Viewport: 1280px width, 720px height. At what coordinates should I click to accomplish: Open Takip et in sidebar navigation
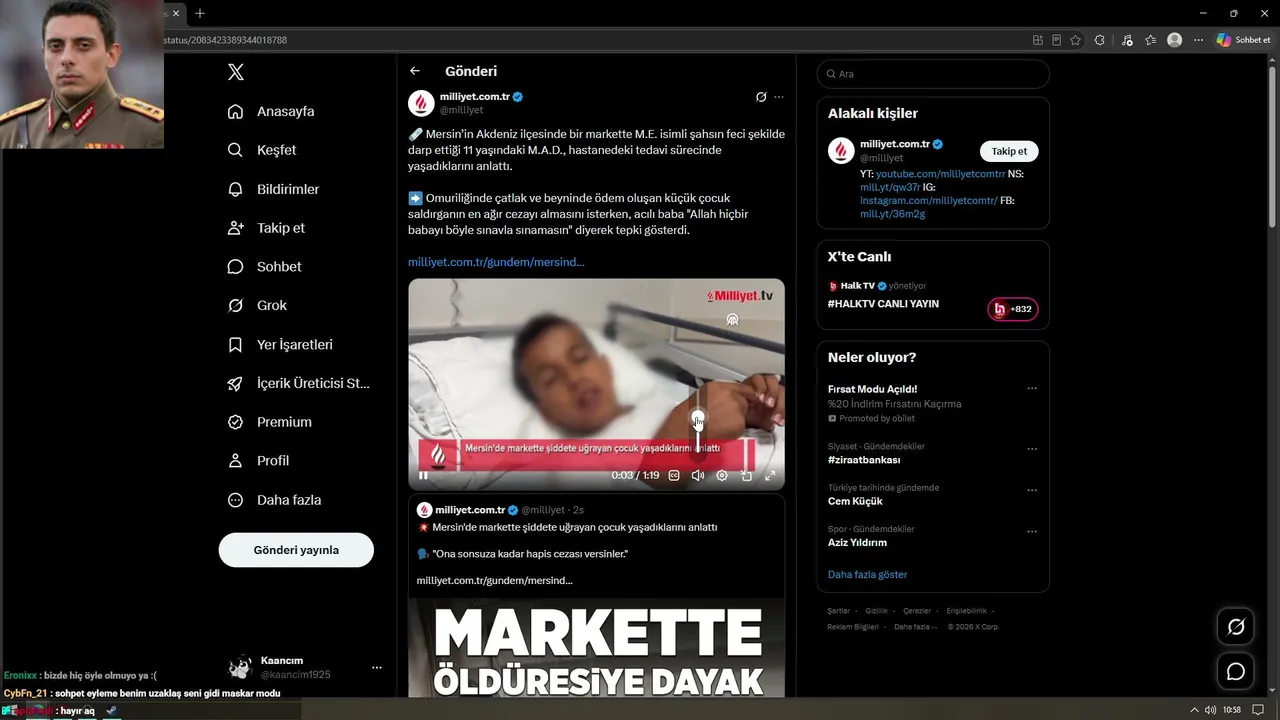(266, 228)
